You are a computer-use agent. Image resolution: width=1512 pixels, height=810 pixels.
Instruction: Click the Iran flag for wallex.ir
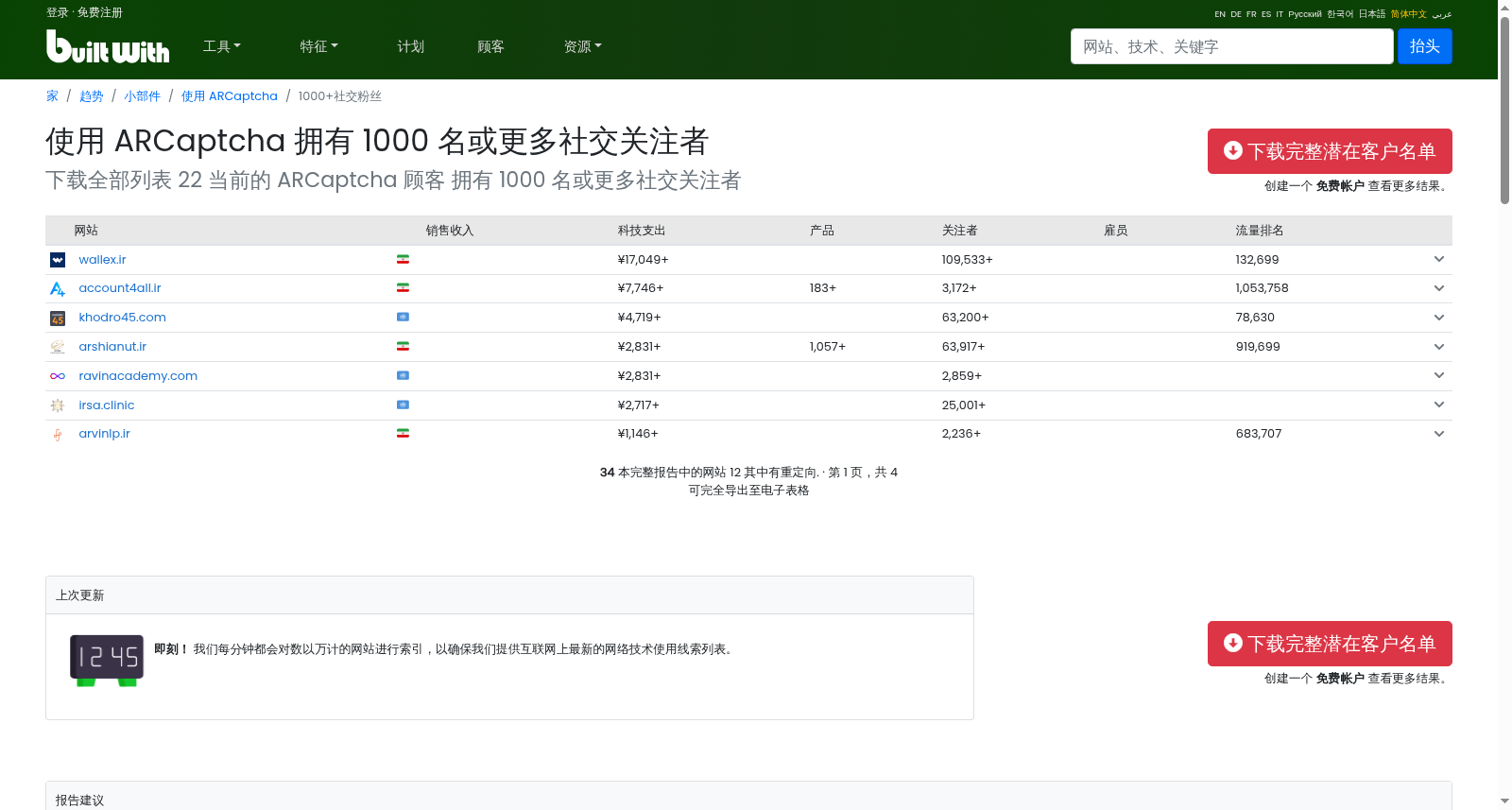[403, 259]
